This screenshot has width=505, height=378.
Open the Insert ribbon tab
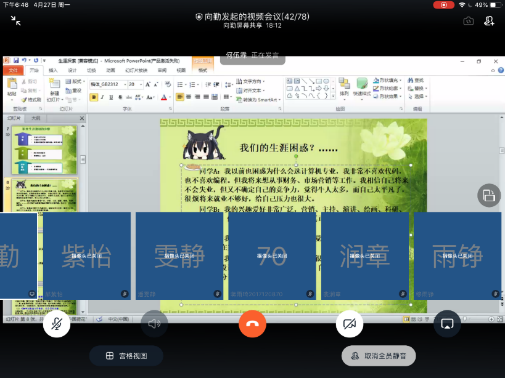click(53, 70)
